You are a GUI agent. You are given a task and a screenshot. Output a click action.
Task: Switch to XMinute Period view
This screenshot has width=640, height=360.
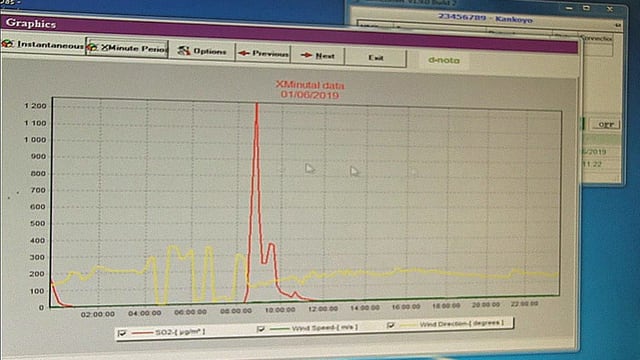pyautogui.click(x=127, y=48)
